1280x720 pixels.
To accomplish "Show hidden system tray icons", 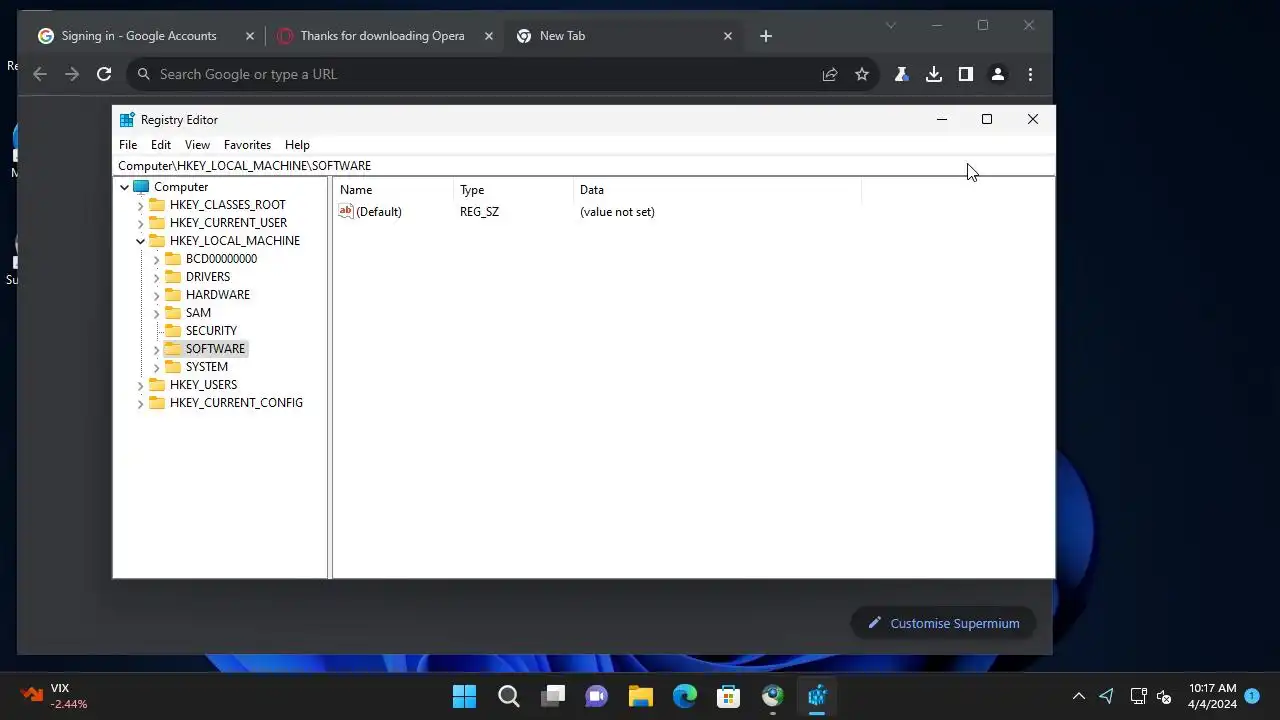I will click(x=1079, y=696).
